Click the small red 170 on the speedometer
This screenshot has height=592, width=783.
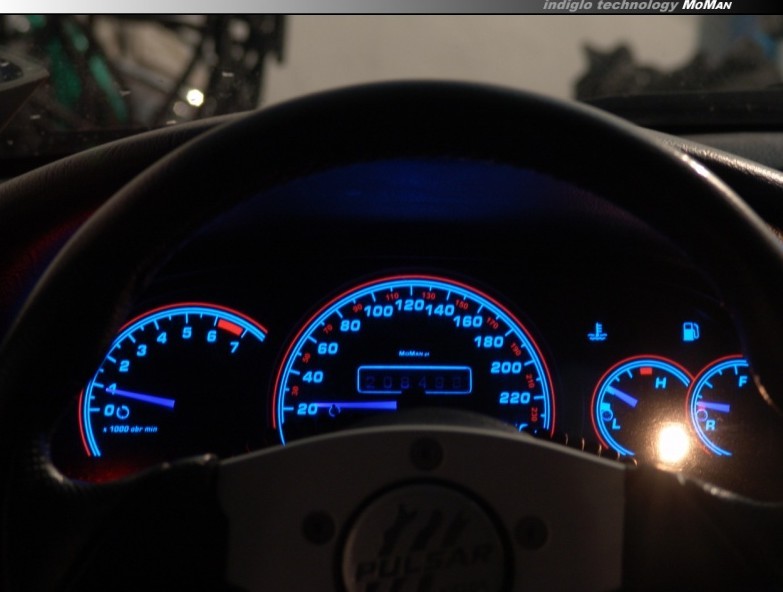pos(492,323)
